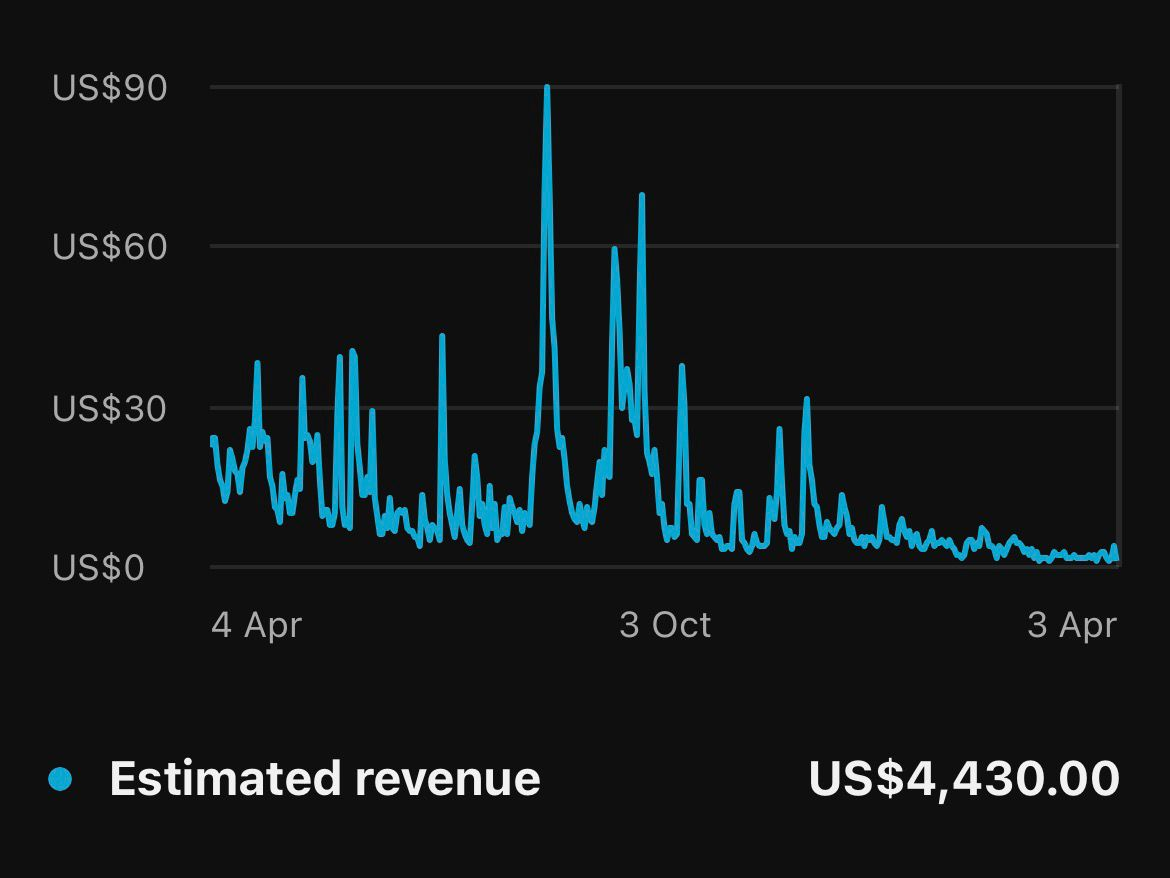
Task: Click the tallest chart peak at US$90
Action: coord(547,89)
